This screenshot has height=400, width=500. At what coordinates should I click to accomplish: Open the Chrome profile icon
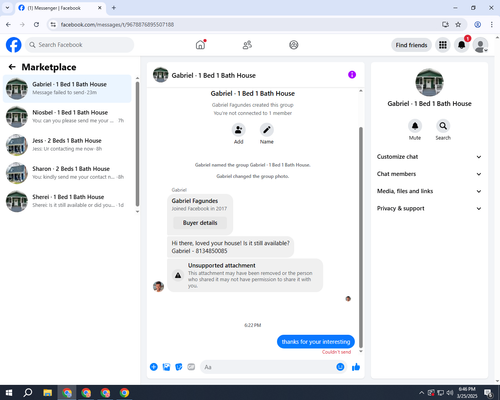[x=477, y=24]
